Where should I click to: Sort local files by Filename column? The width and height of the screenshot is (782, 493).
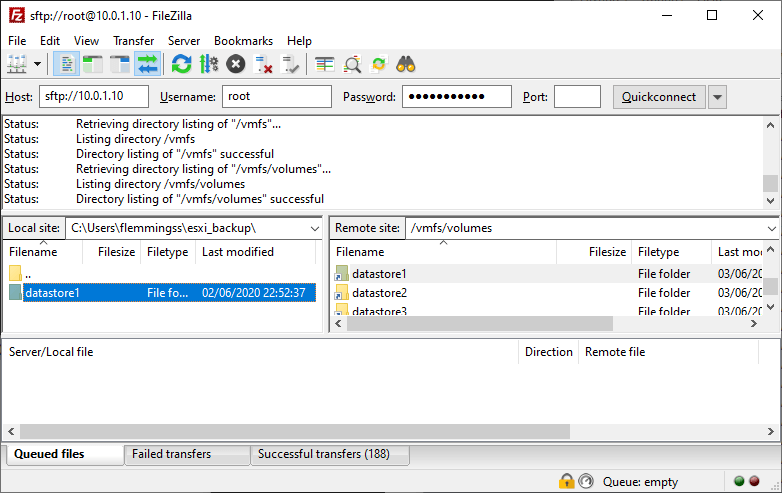click(x=42, y=252)
